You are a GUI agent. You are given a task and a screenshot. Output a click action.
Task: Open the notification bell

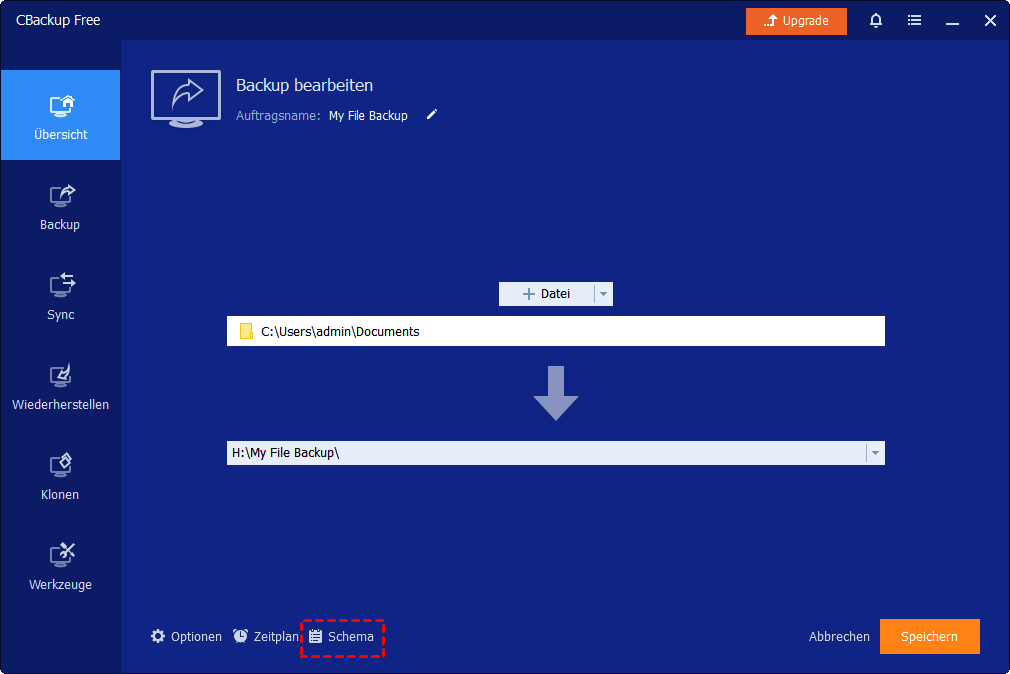(x=876, y=21)
